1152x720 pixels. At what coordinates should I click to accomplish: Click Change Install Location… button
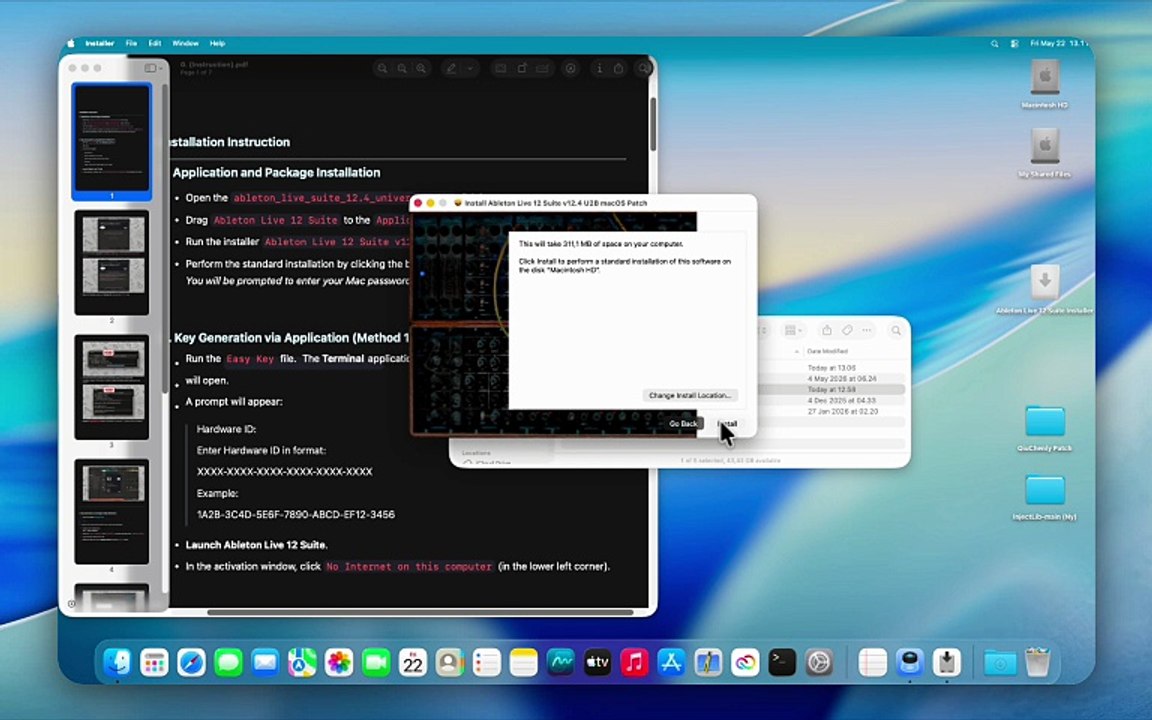point(689,395)
